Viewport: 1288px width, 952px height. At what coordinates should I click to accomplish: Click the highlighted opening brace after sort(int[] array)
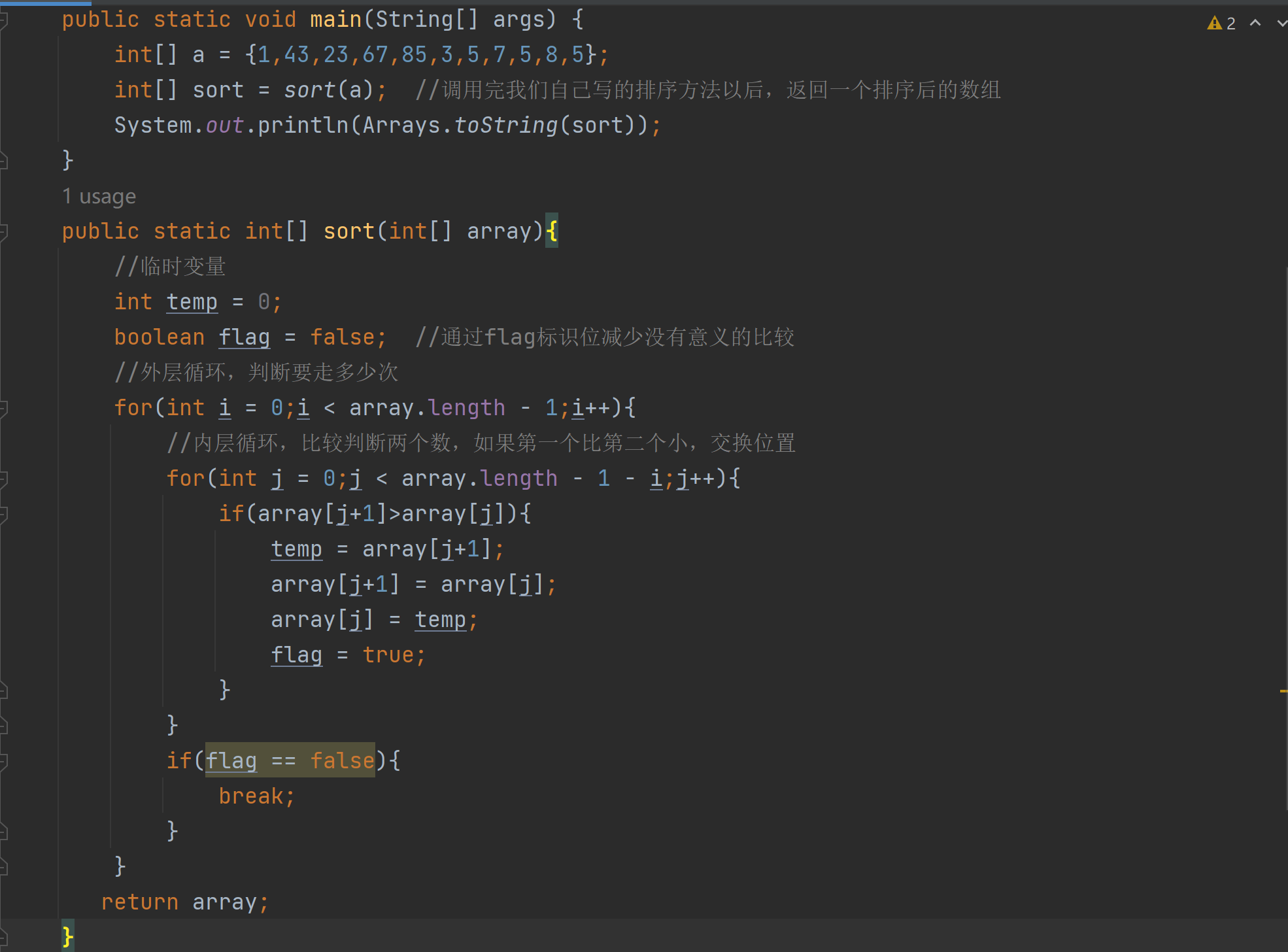pyautogui.click(x=552, y=231)
